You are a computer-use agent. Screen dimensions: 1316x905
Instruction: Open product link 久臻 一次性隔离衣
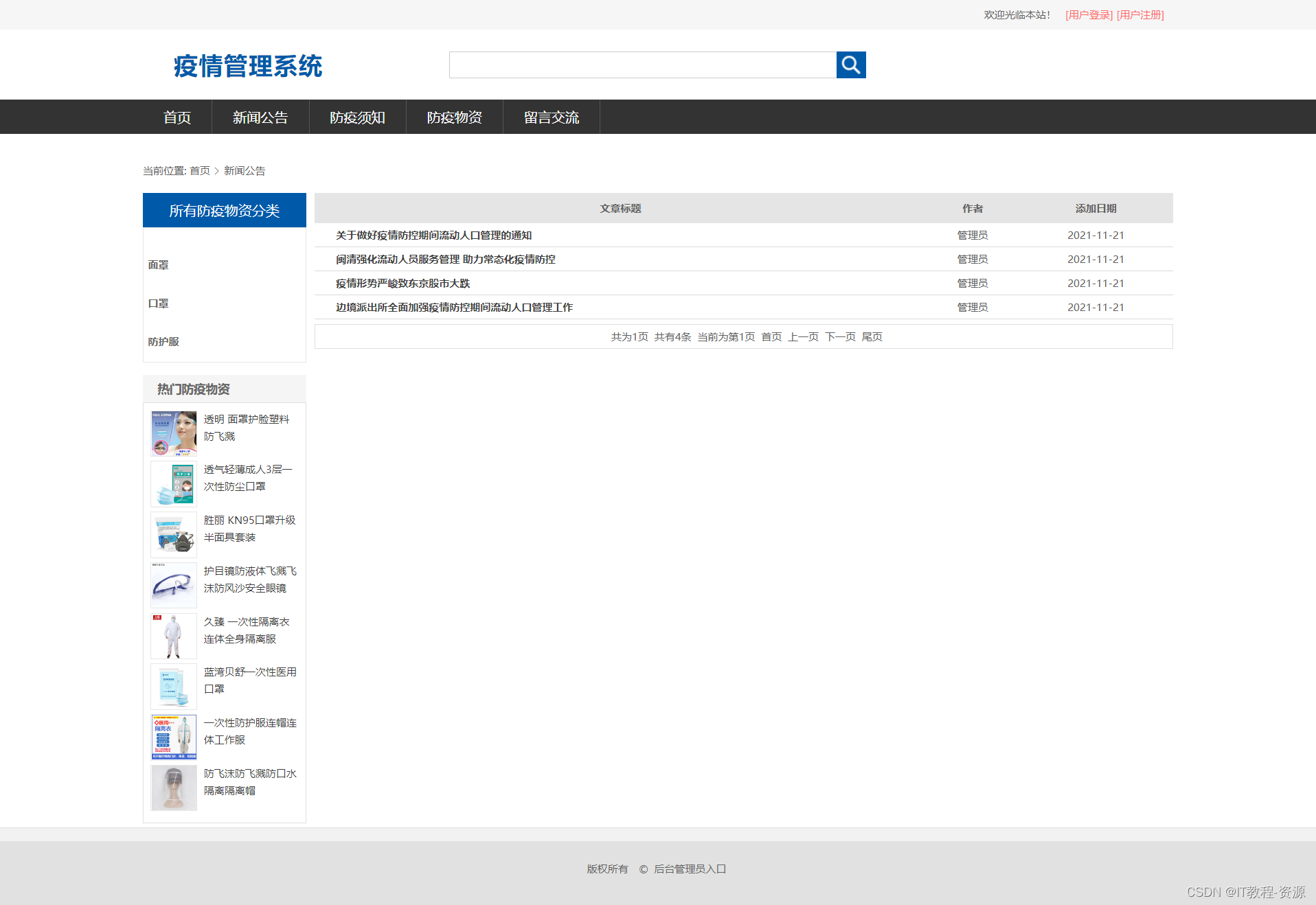[x=247, y=630]
